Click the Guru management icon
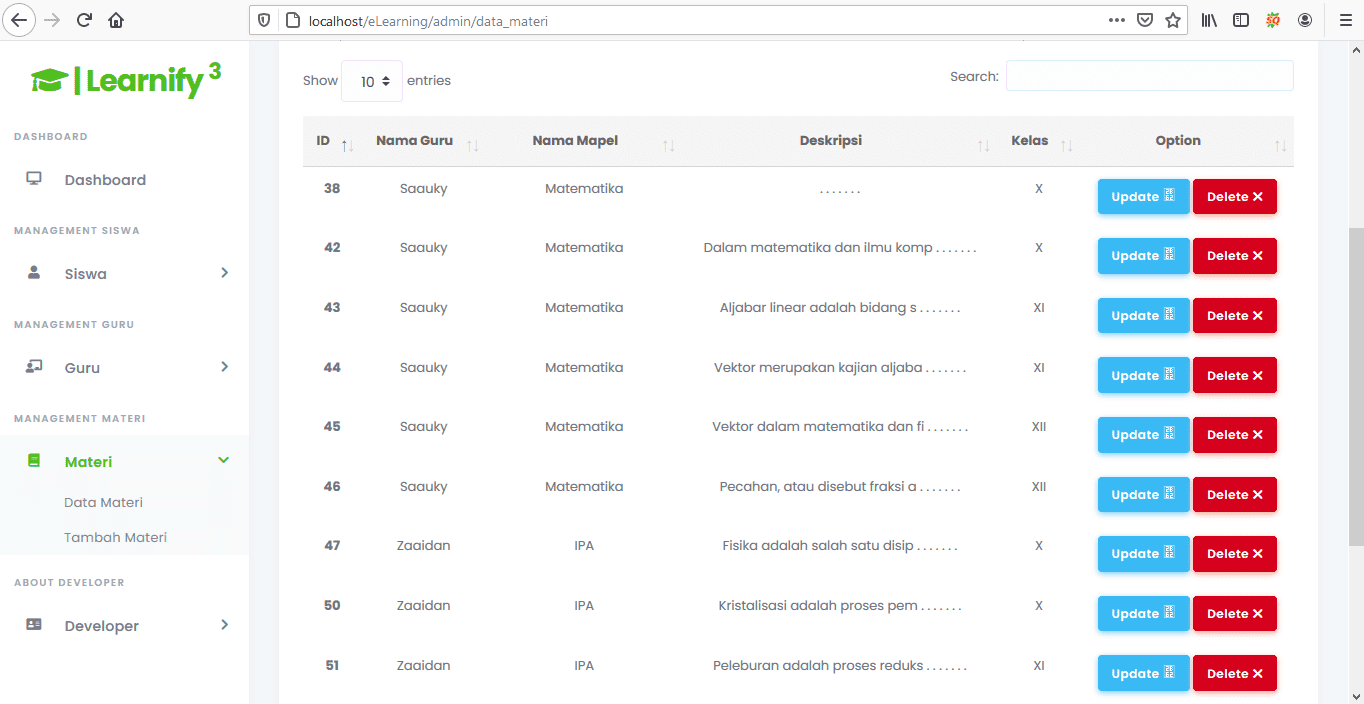Viewport: 1364px width, 704px height. [x=34, y=366]
